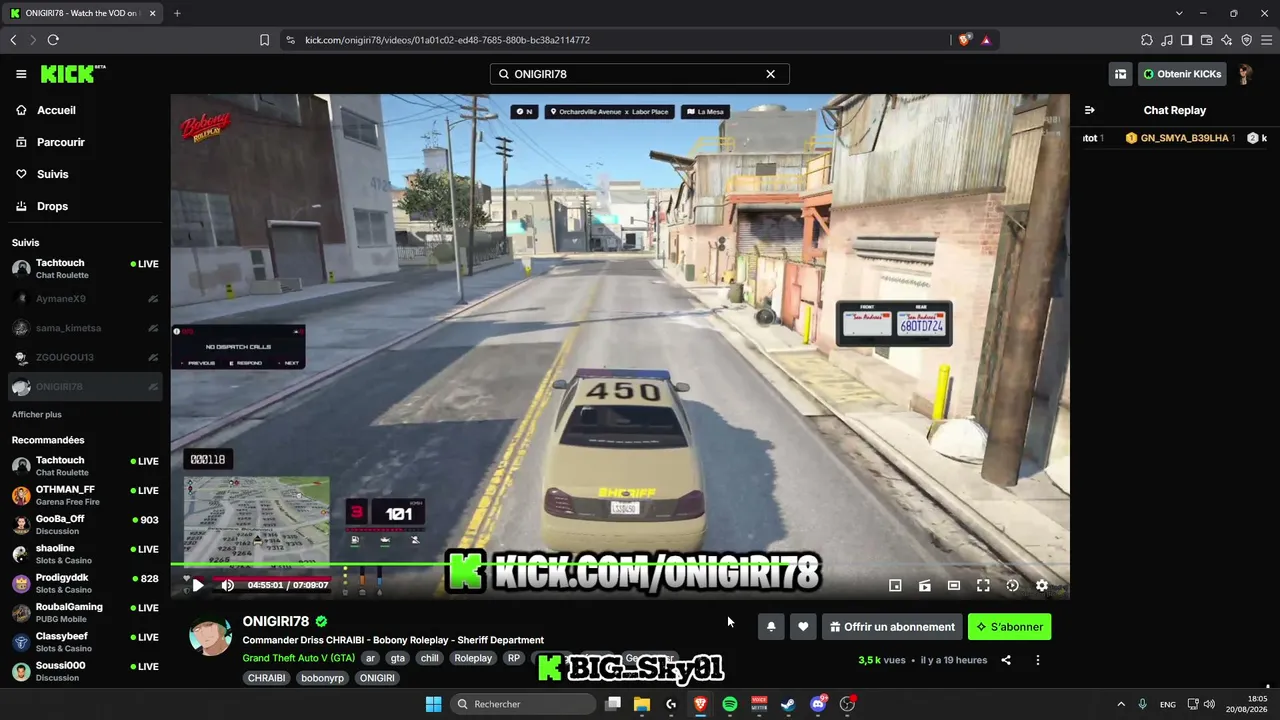Turn on notifications with bell icon

pyautogui.click(x=771, y=627)
